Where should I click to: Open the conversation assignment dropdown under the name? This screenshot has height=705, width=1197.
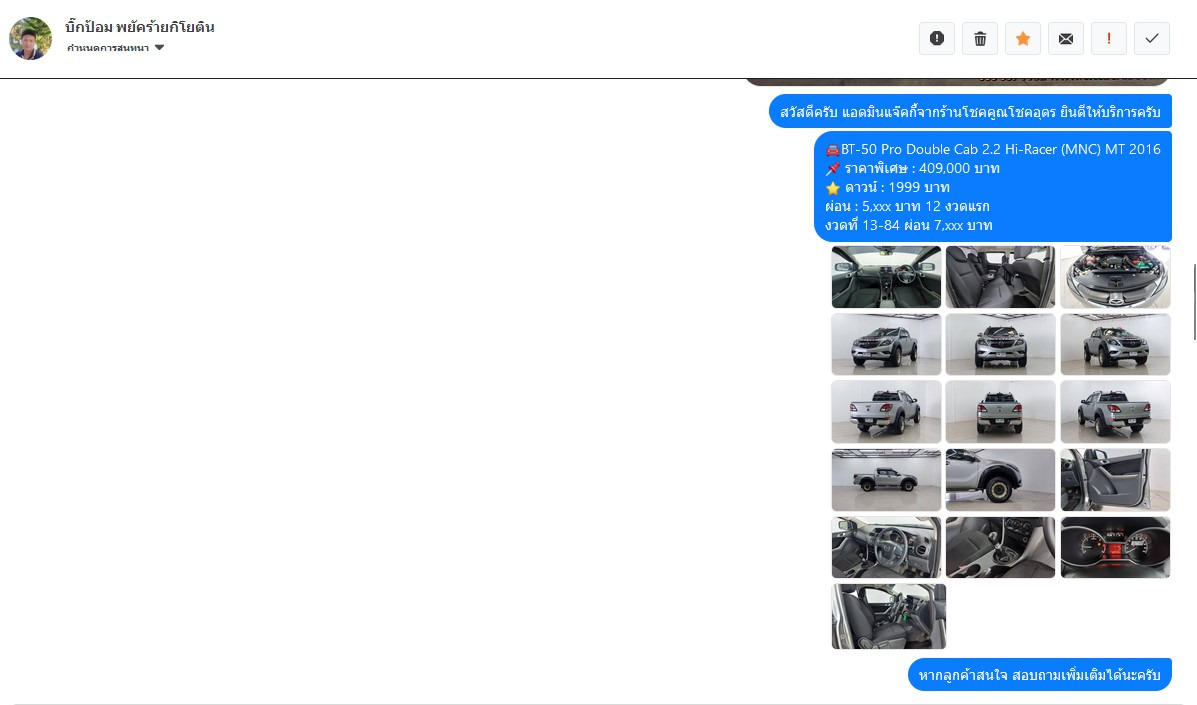click(x=115, y=47)
